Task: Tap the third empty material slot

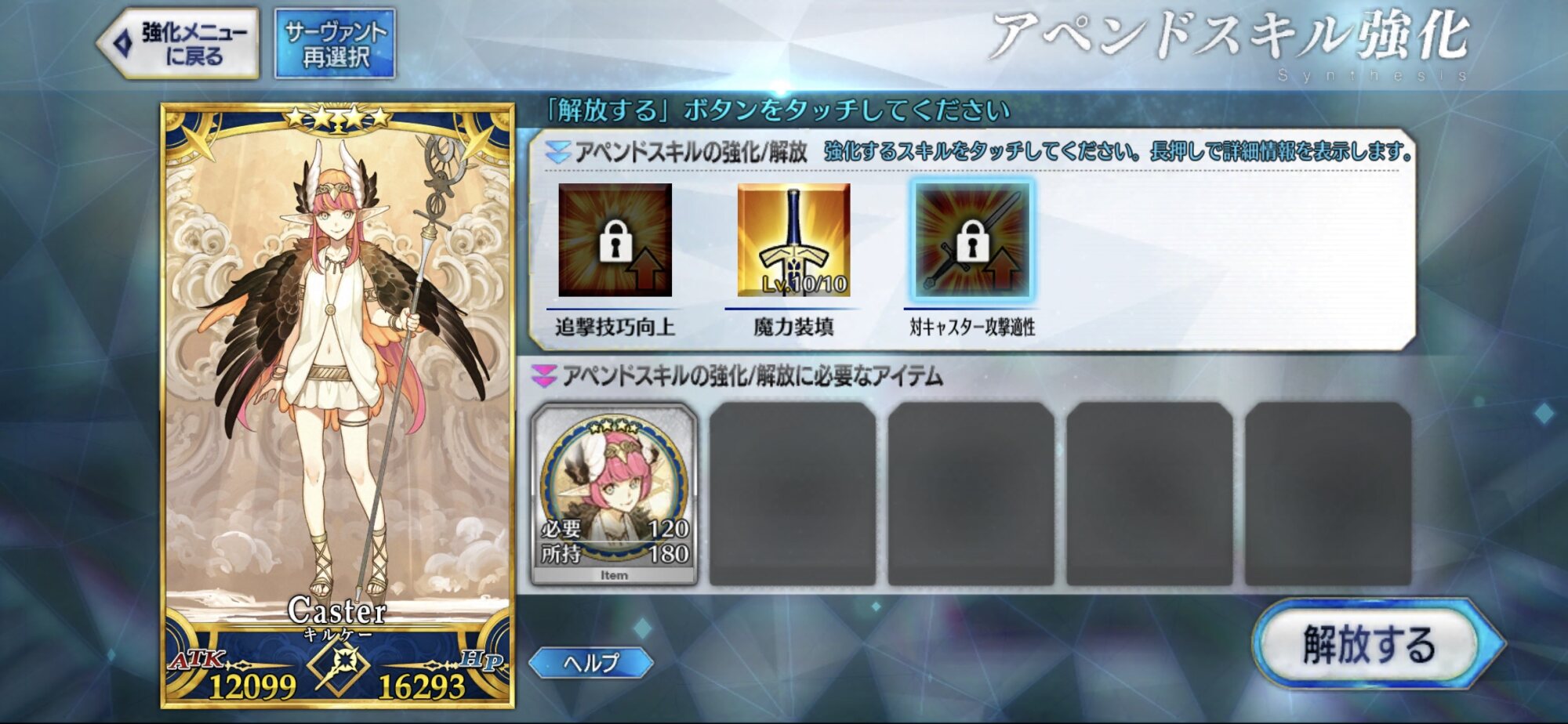Action: (x=971, y=494)
